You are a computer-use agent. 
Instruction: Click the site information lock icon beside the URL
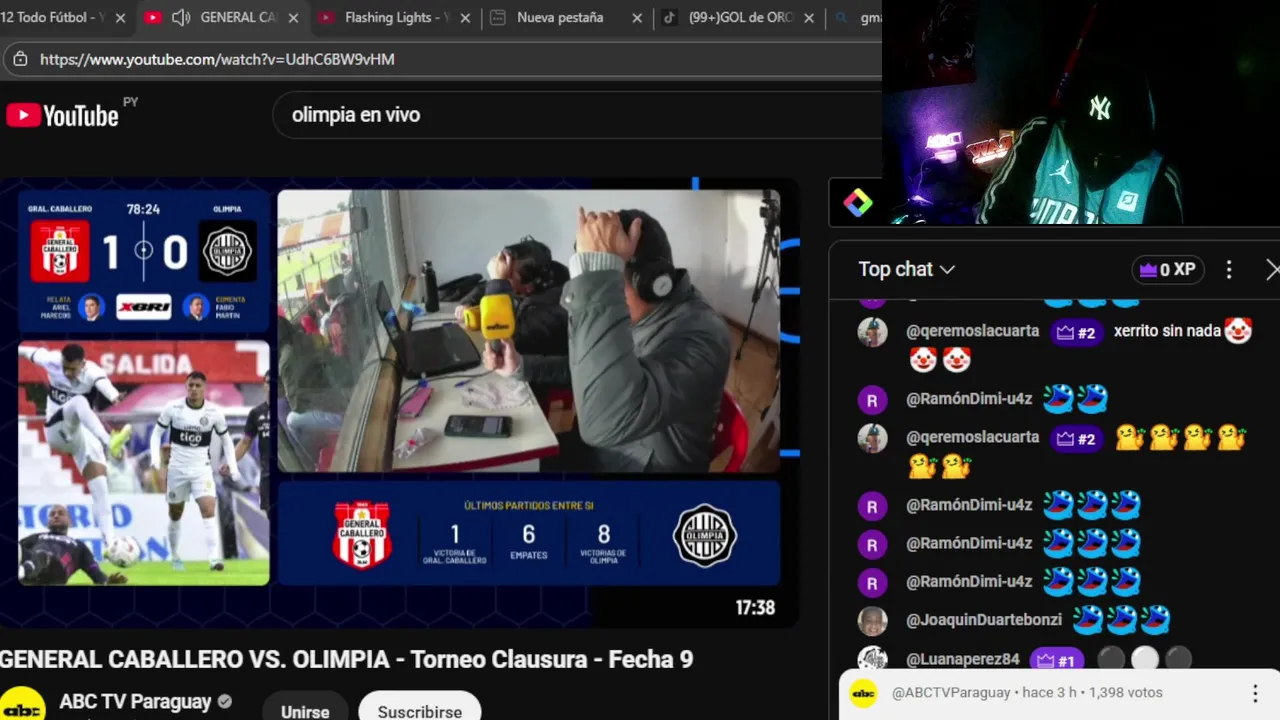pos(20,59)
